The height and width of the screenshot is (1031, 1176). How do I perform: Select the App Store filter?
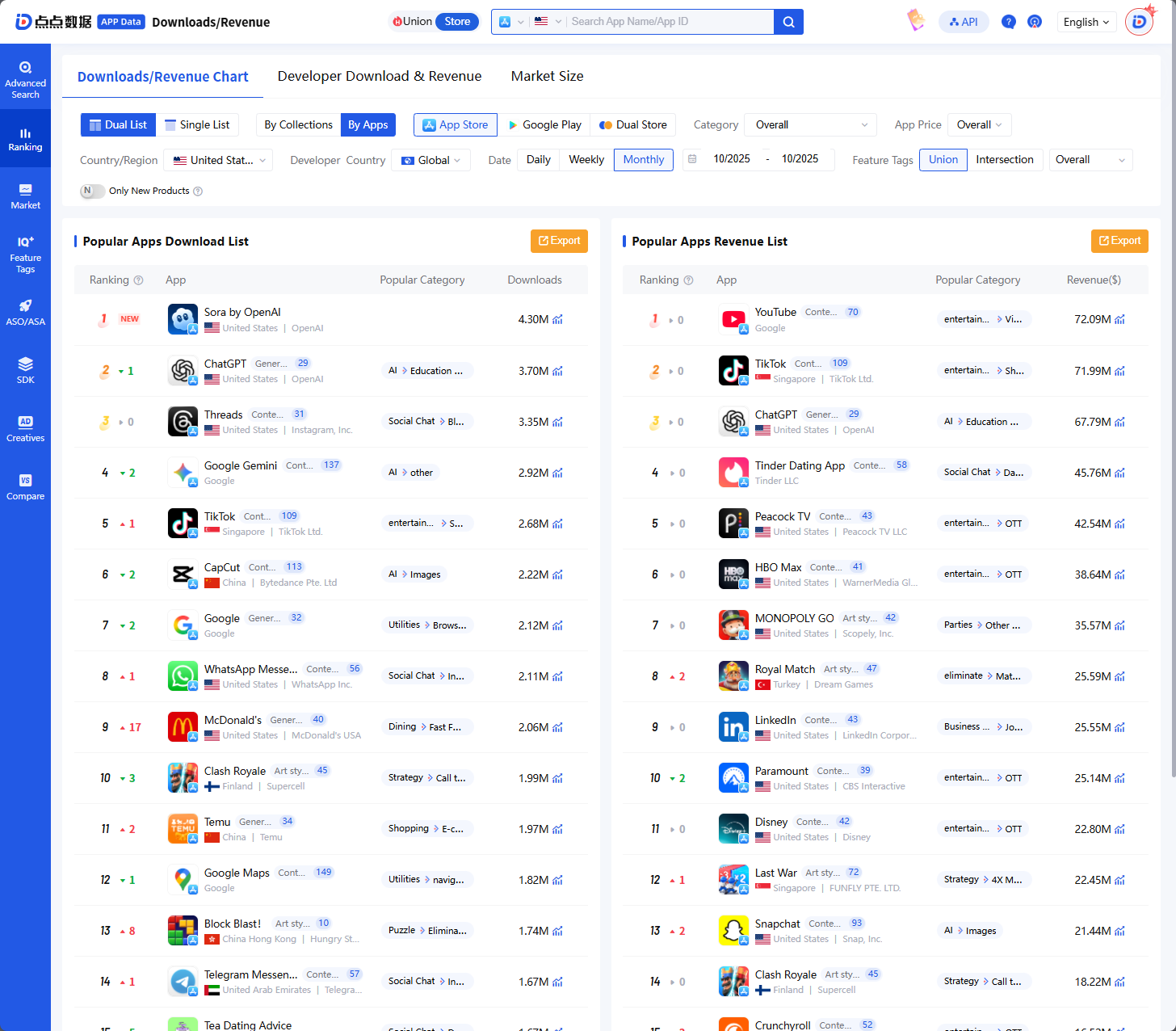(x=456, y=124)
